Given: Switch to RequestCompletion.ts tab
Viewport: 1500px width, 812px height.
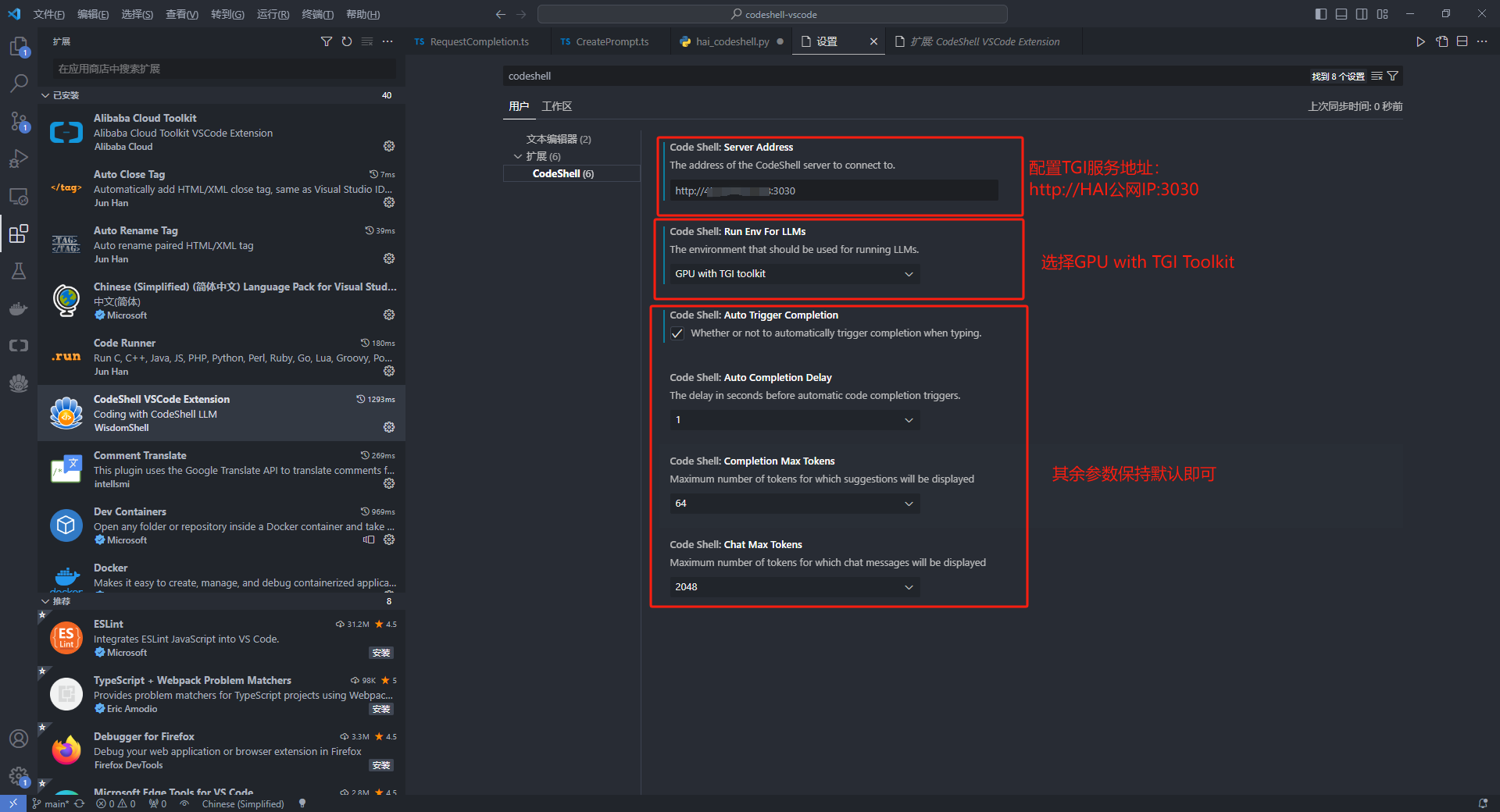Looking at the screenshot, I should 478,41.
